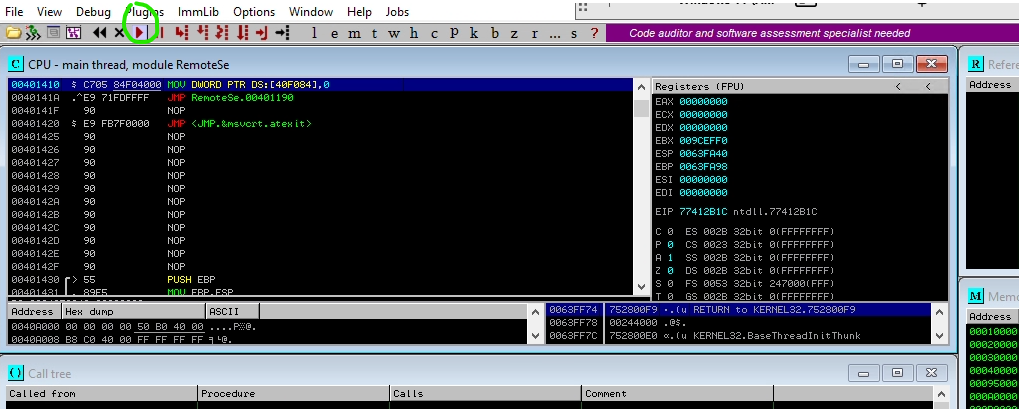Show Memory map via 'm' button
1019x409 pixels.
(x=354, y=33)
